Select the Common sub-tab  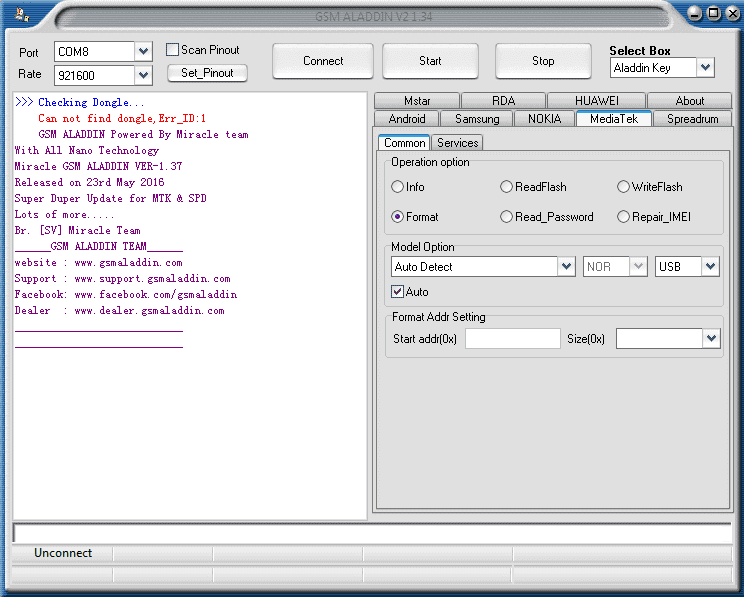pyautogui.click(x=404, y=142)
